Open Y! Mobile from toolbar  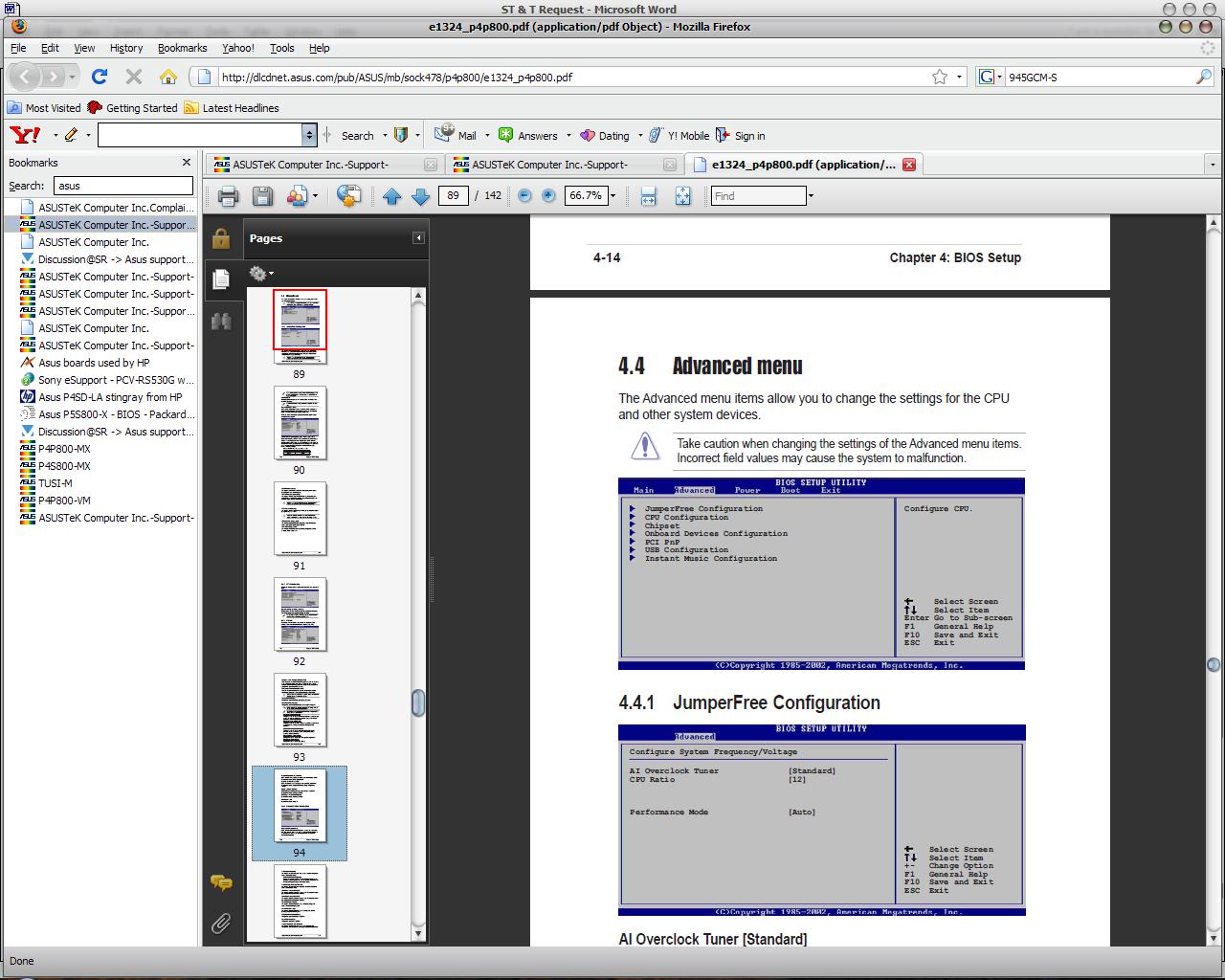click(x=679, y=136)
